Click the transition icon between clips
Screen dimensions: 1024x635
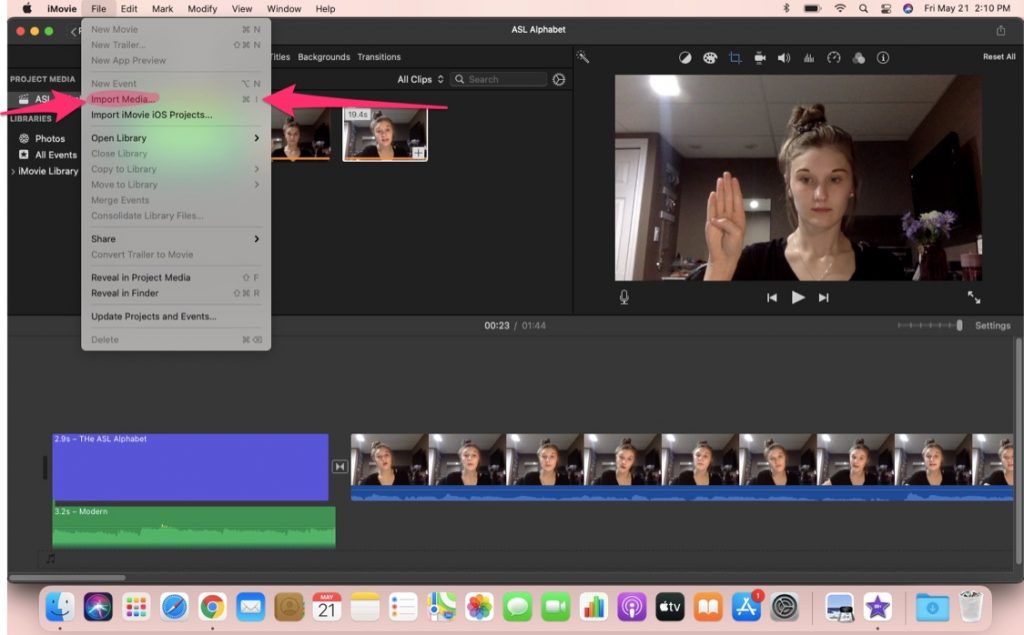click(340, 466)
